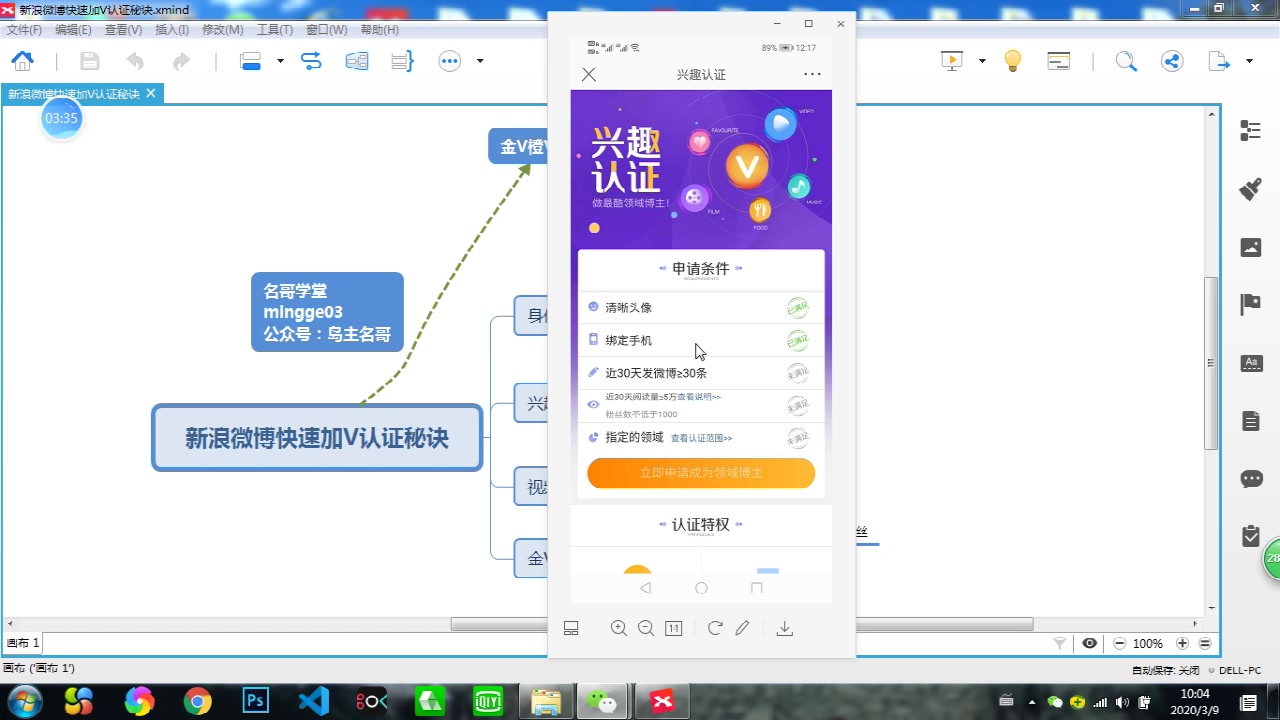Rotate the picture in image viewer

715,628
